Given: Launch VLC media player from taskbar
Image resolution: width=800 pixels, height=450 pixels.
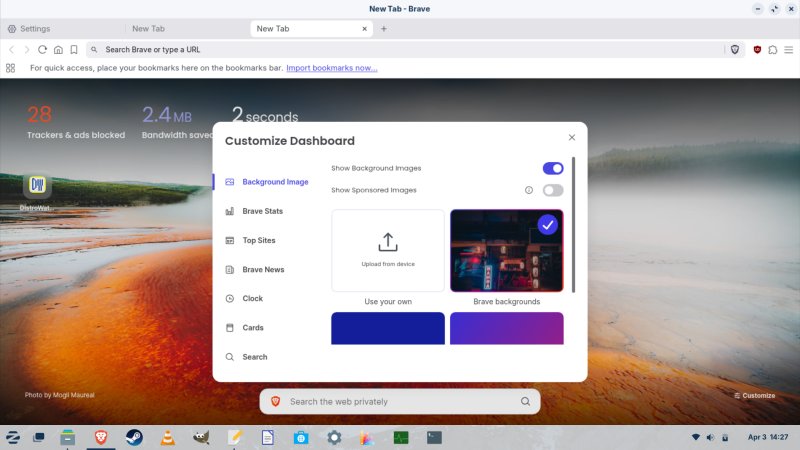Looking at the screenshot, I should (167, 437).
